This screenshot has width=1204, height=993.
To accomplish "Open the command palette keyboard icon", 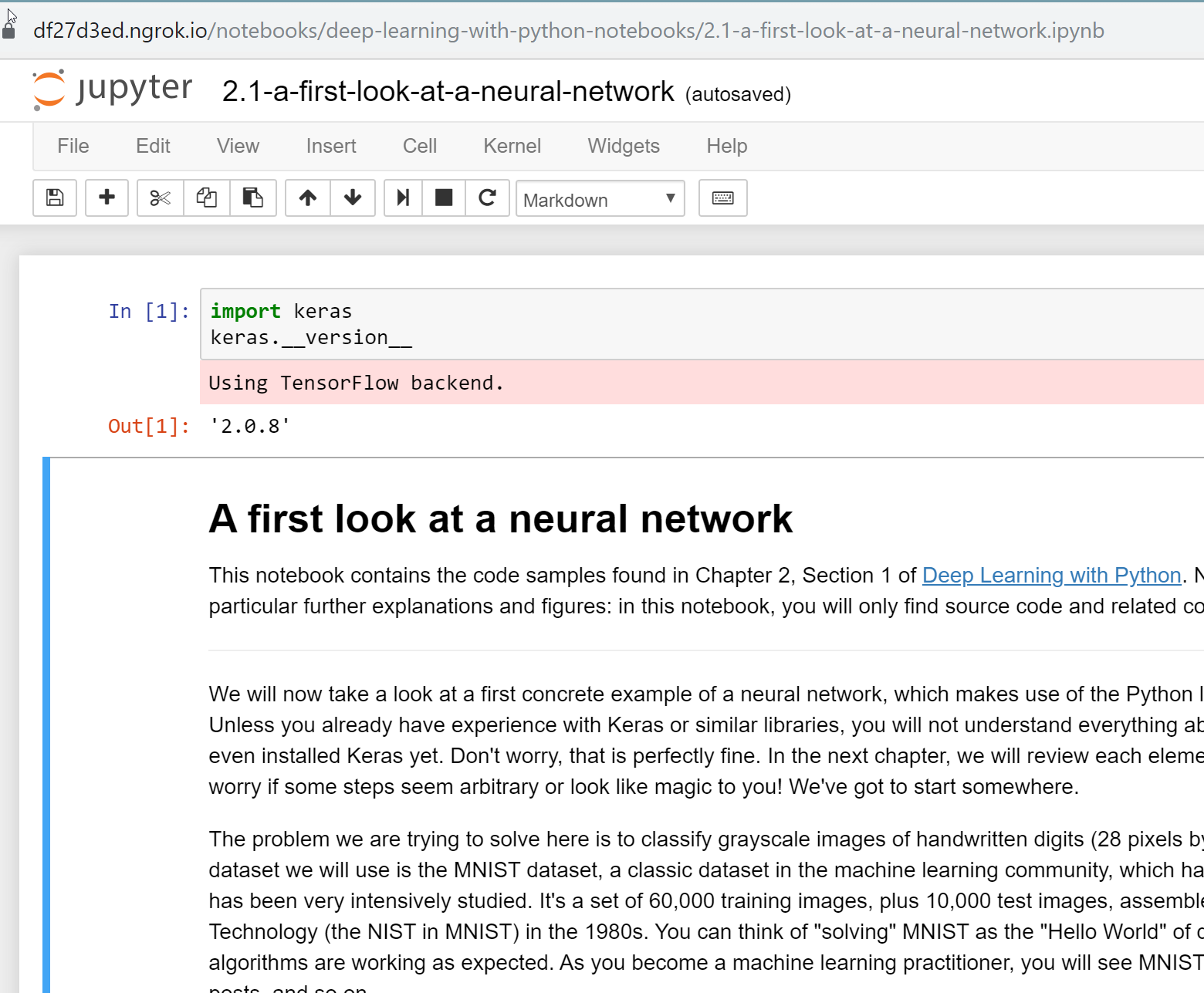I will (x=723, y=198).
